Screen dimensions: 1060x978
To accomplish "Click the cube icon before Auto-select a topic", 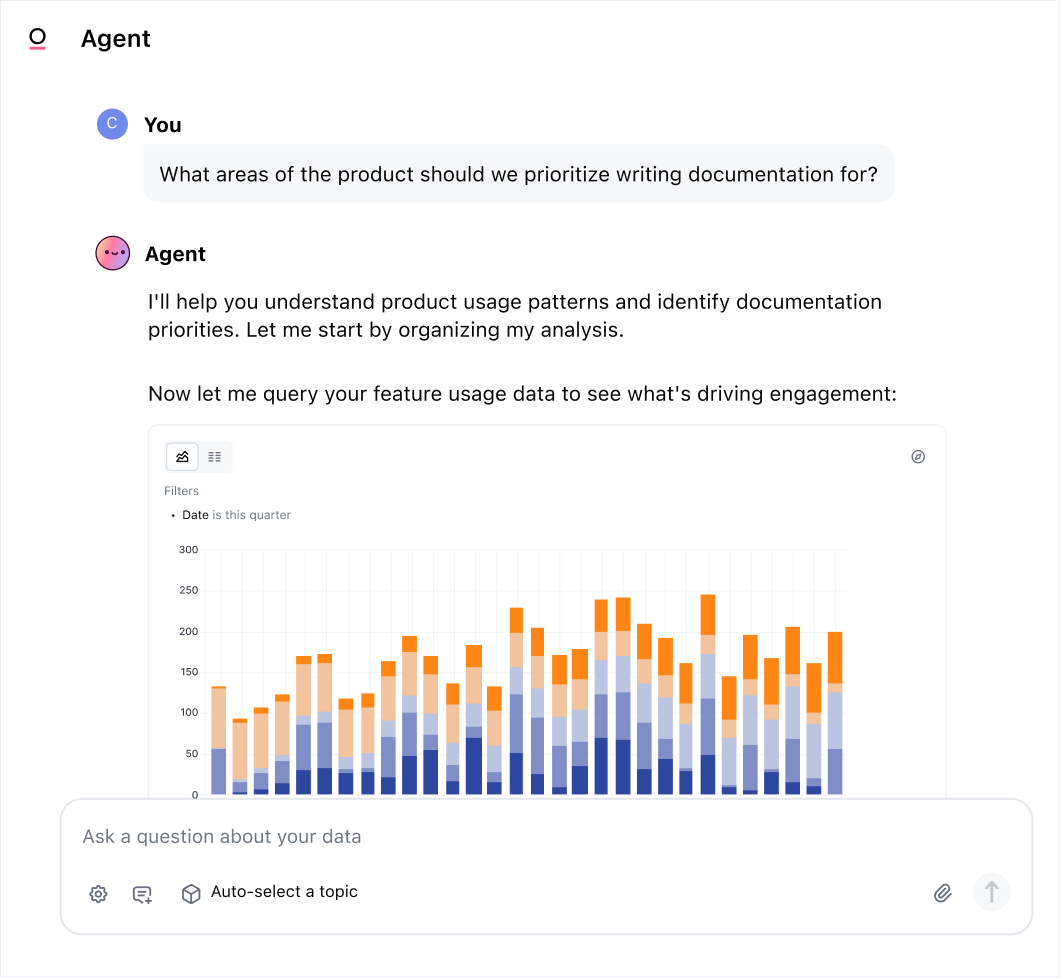I will coord(191,893).
